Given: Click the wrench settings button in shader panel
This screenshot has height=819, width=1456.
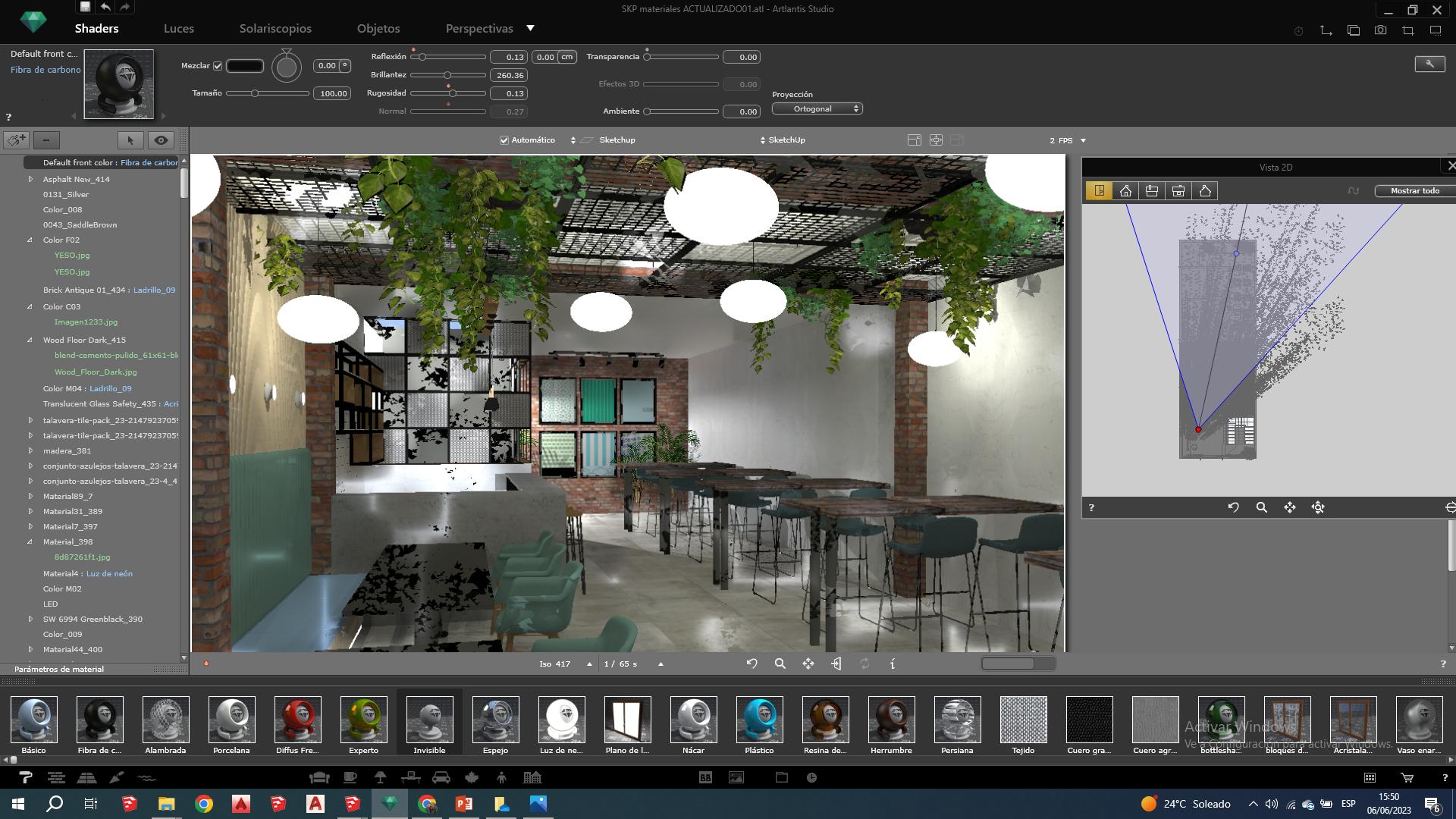Looking at the screenshot, I should point(1429,64).
